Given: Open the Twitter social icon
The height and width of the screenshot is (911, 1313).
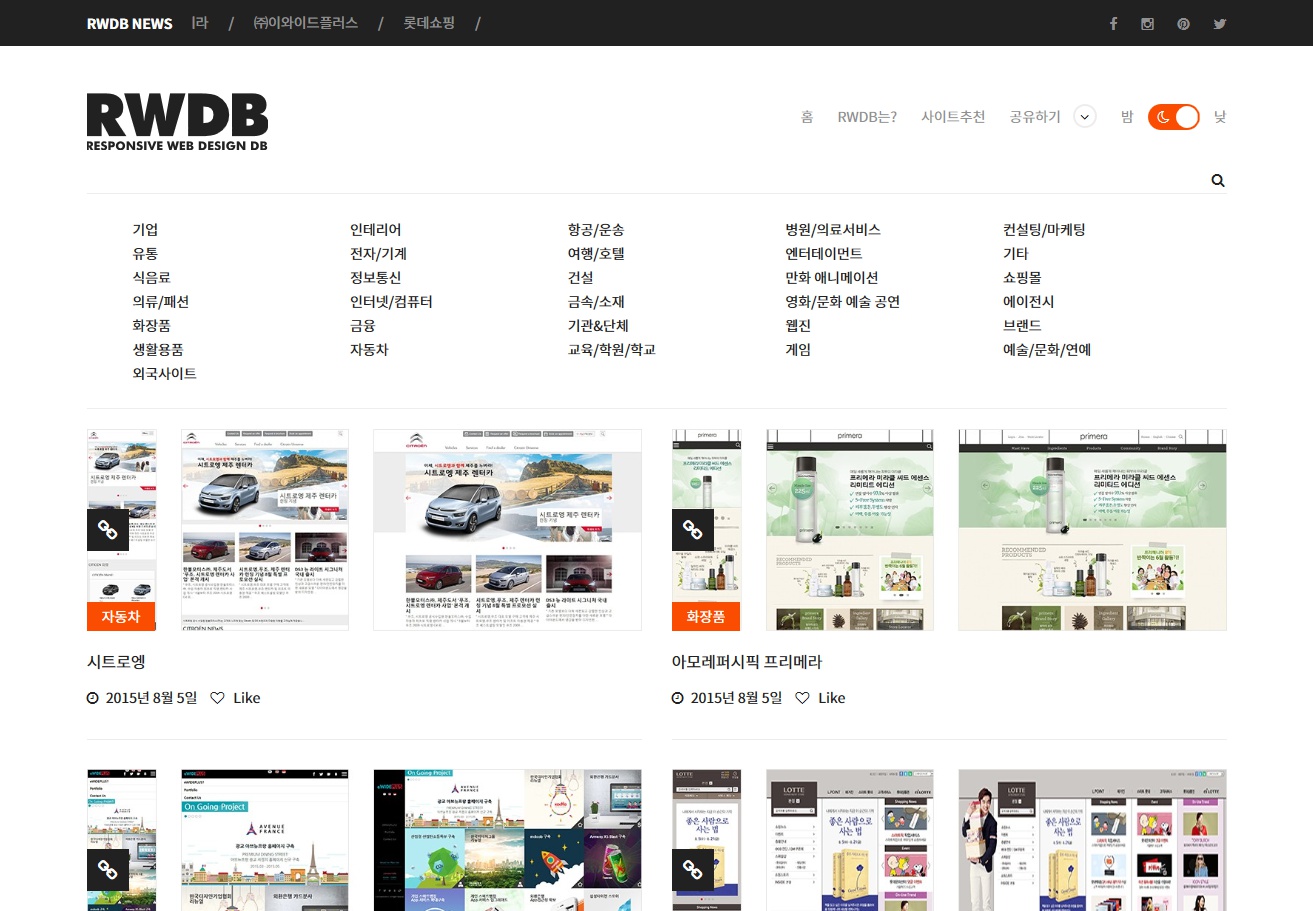Looking at the screenshot, I should (x=1219, y=24).
